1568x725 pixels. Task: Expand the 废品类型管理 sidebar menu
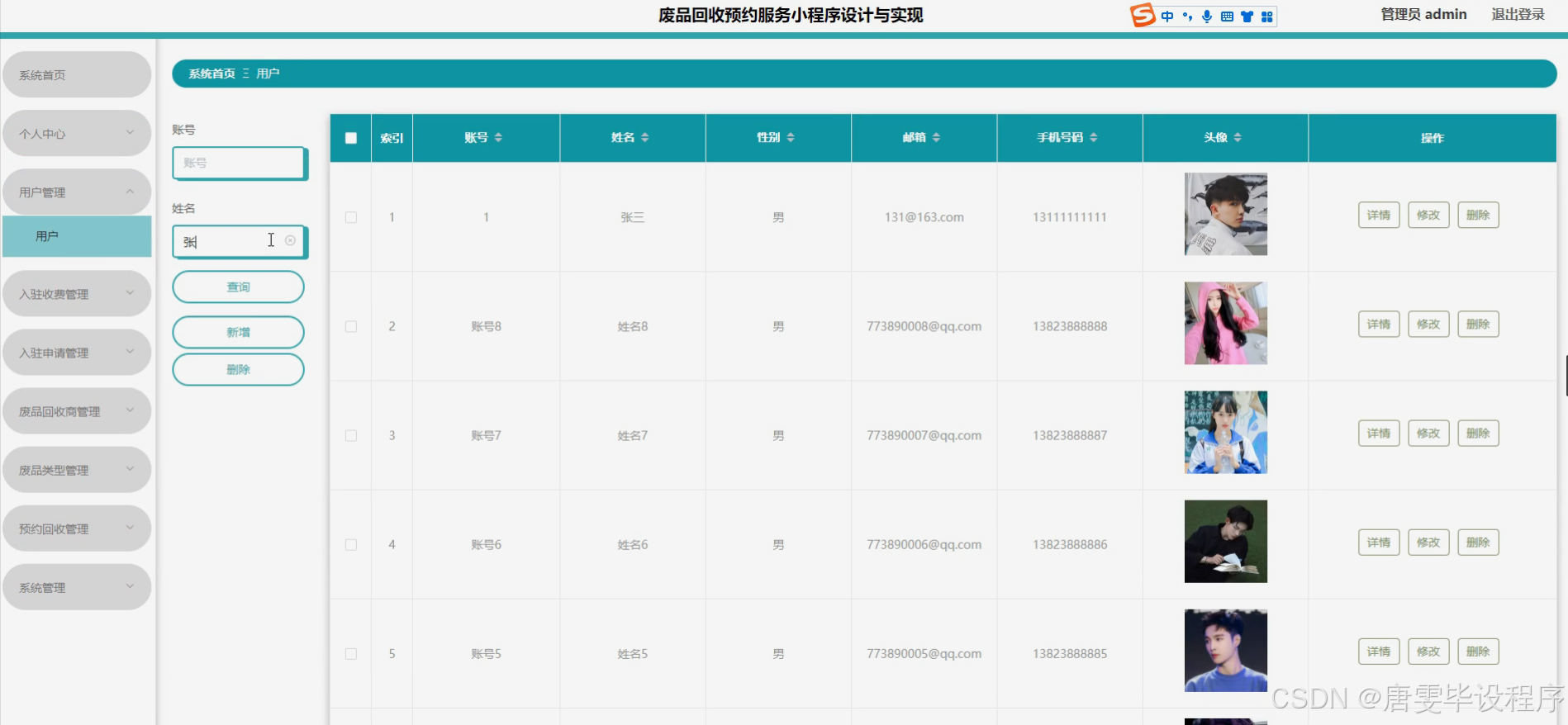[77, 469]
